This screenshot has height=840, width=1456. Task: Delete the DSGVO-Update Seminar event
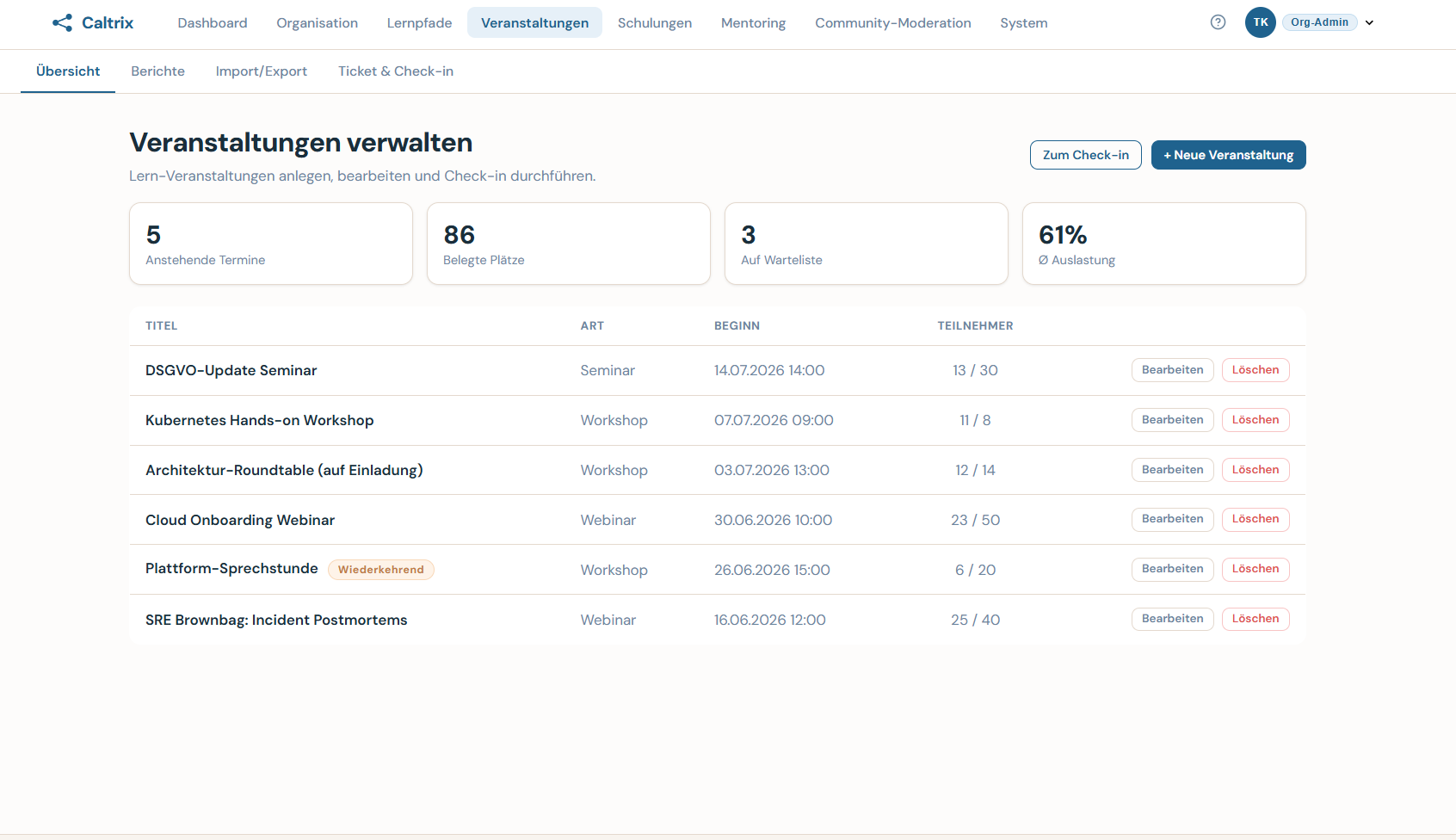1255,370
